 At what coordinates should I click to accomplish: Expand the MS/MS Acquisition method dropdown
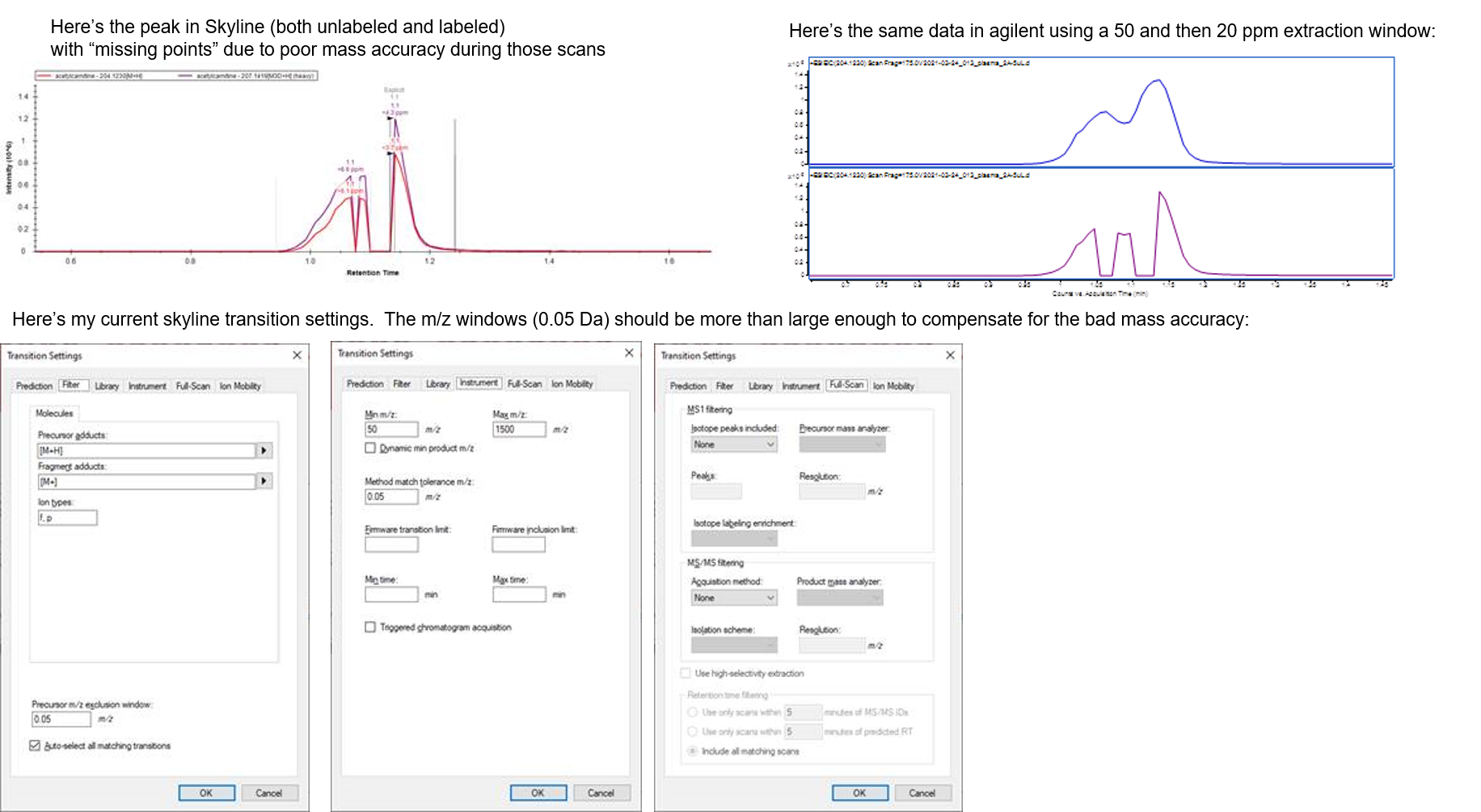tap(734, 598)
